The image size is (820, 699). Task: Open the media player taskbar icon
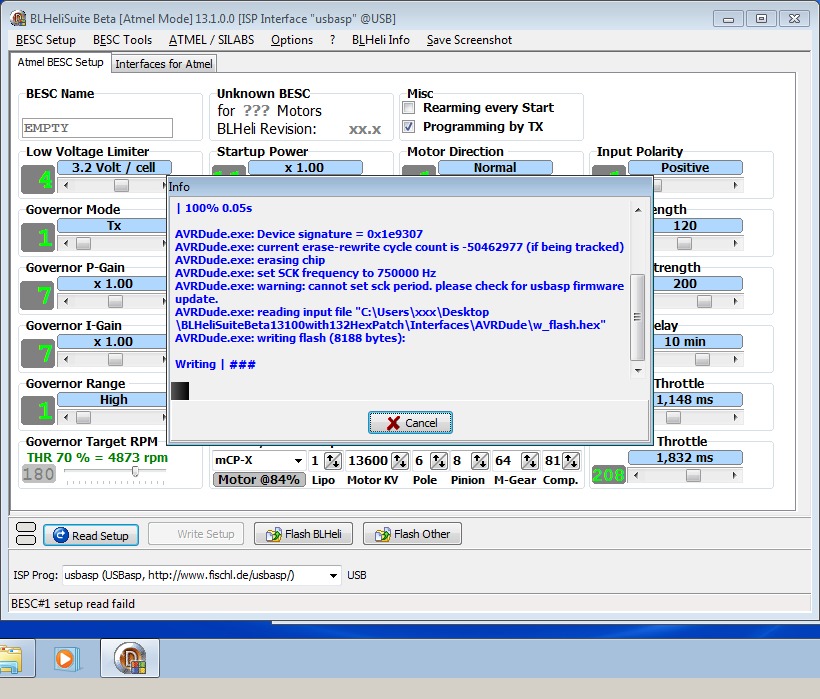pos(67,658)
